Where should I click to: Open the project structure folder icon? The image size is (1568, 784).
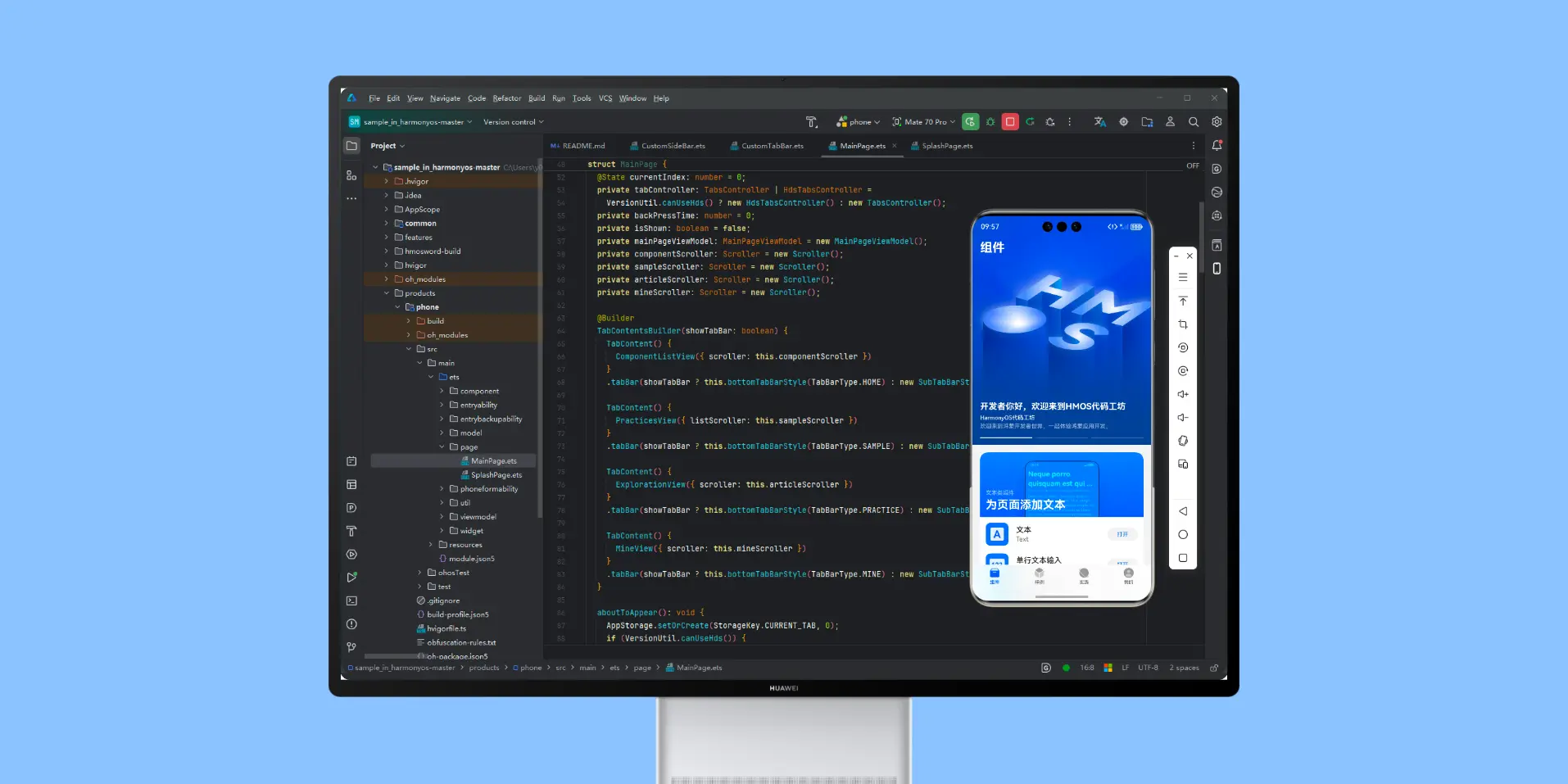(x=1147, y=122)
